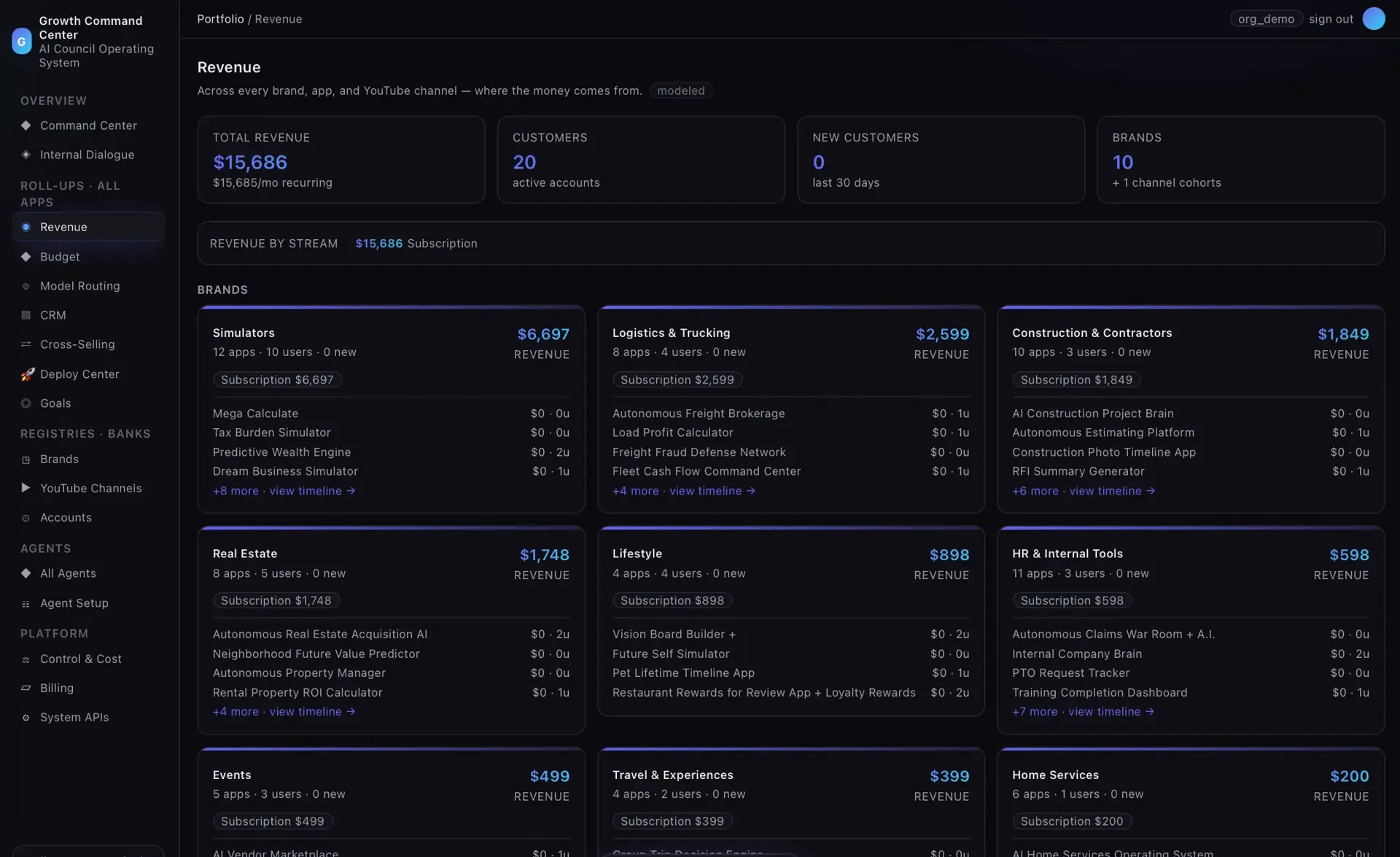Click the Revenue circle icon in sidebar
1400x857 pixels.
(x=26, y=227)
